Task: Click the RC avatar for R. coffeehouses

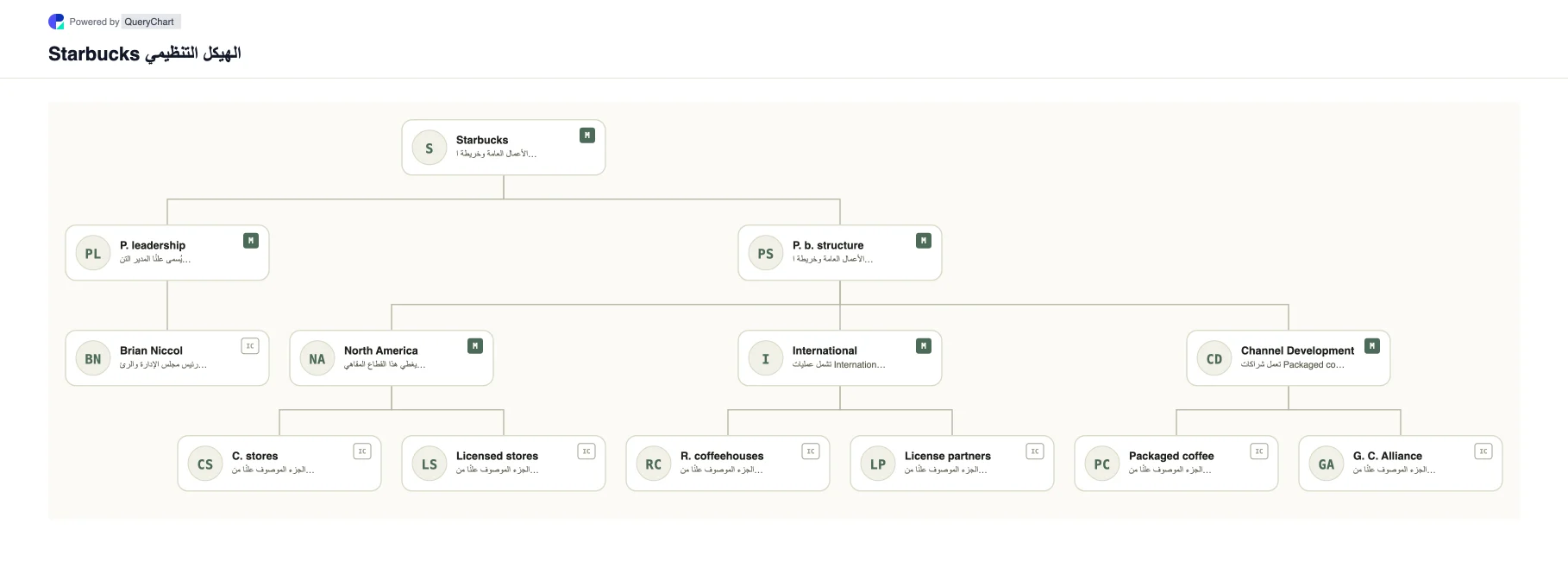Action: (654, 464)
